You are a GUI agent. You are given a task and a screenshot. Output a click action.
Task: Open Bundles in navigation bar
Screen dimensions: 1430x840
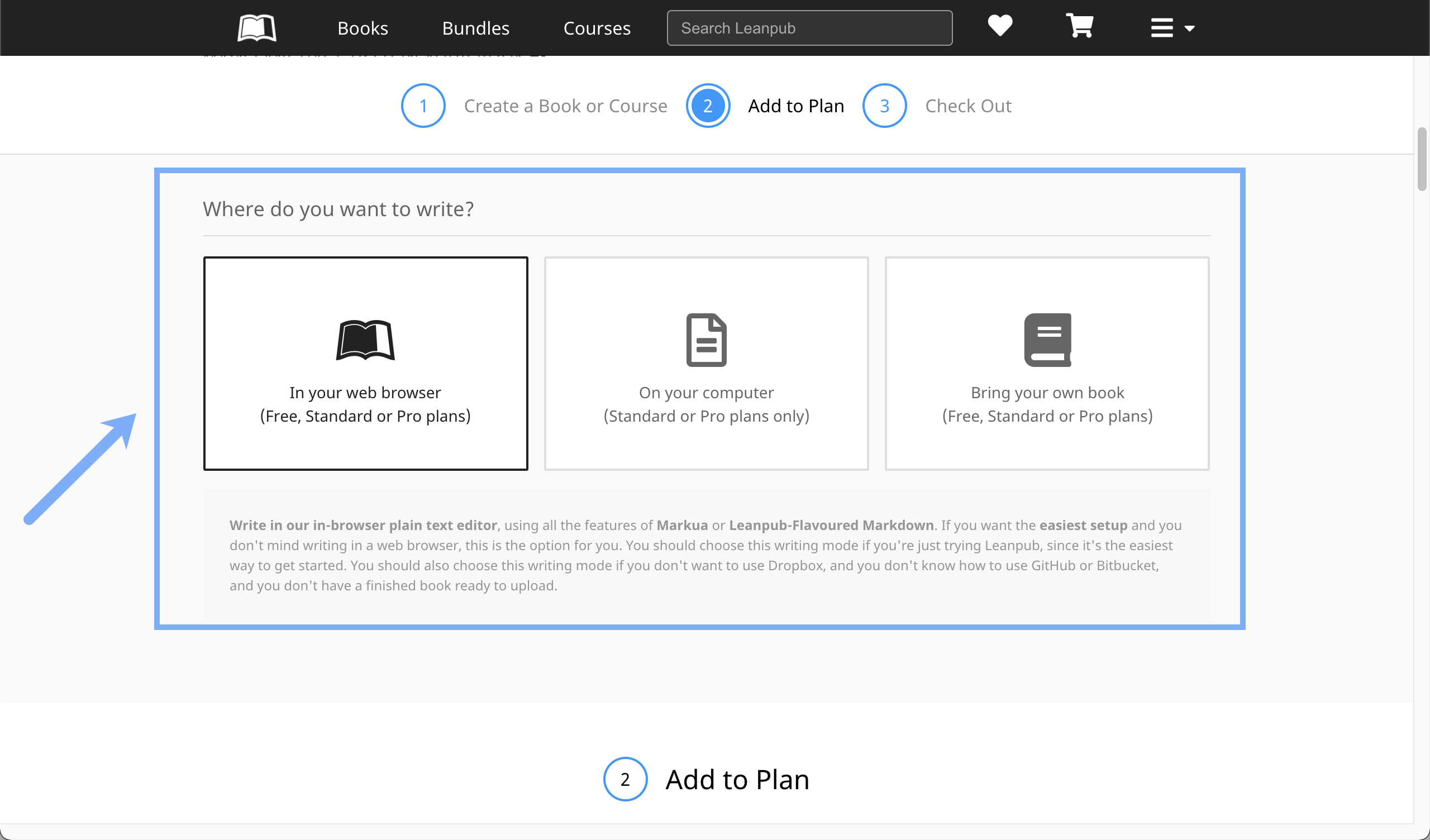(475, 28)
